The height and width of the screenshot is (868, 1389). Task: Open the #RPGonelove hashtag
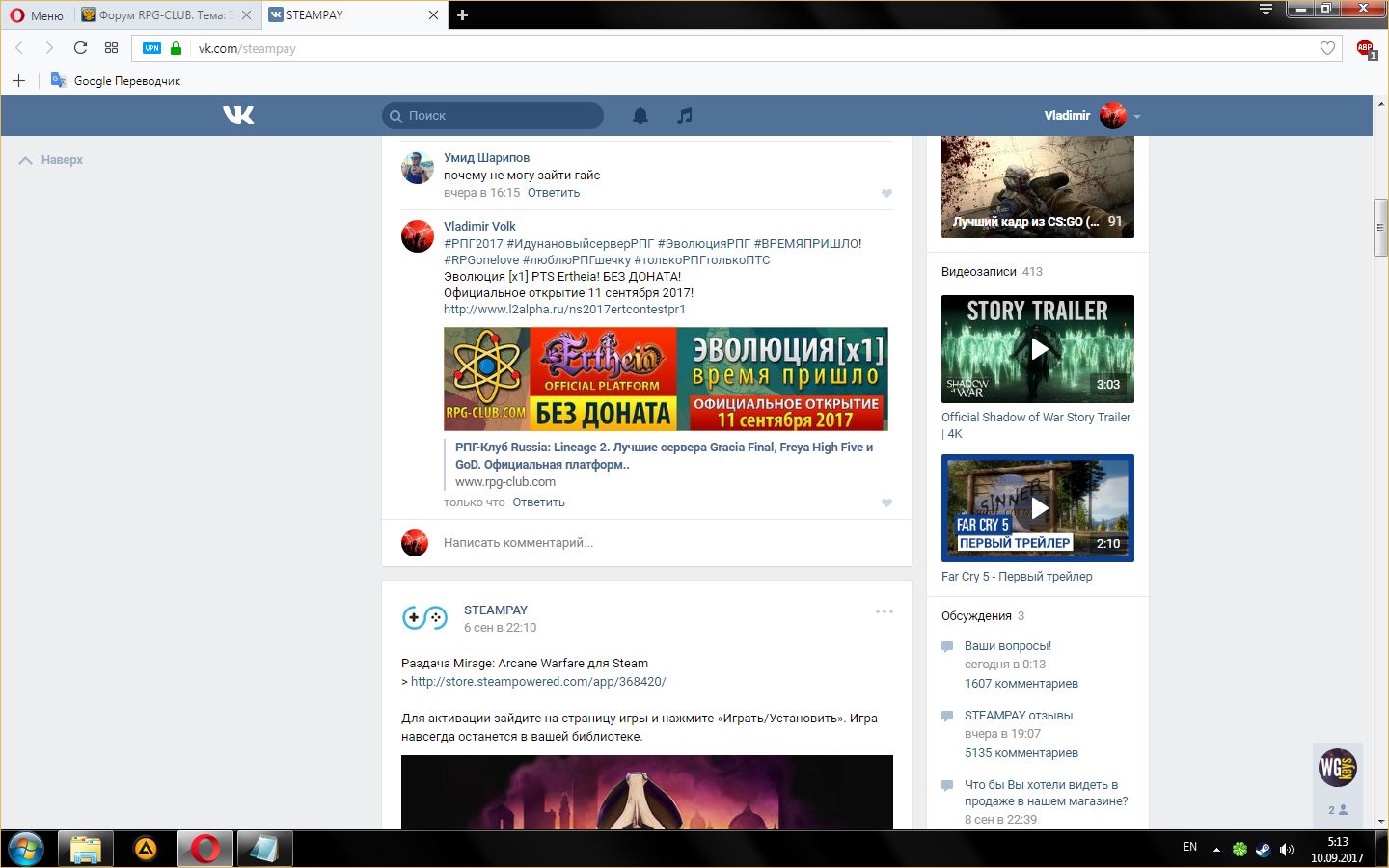pyautogui.click(x=481, y=260)
